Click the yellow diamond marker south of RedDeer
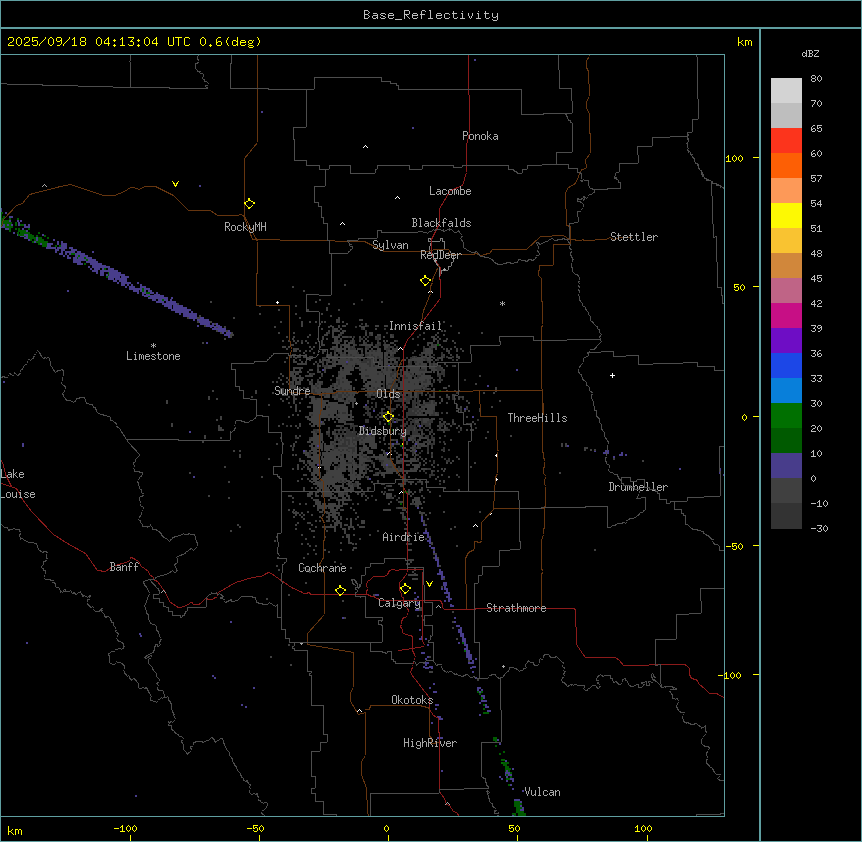This screenshot has width=862, height=842. click(425, 280)
